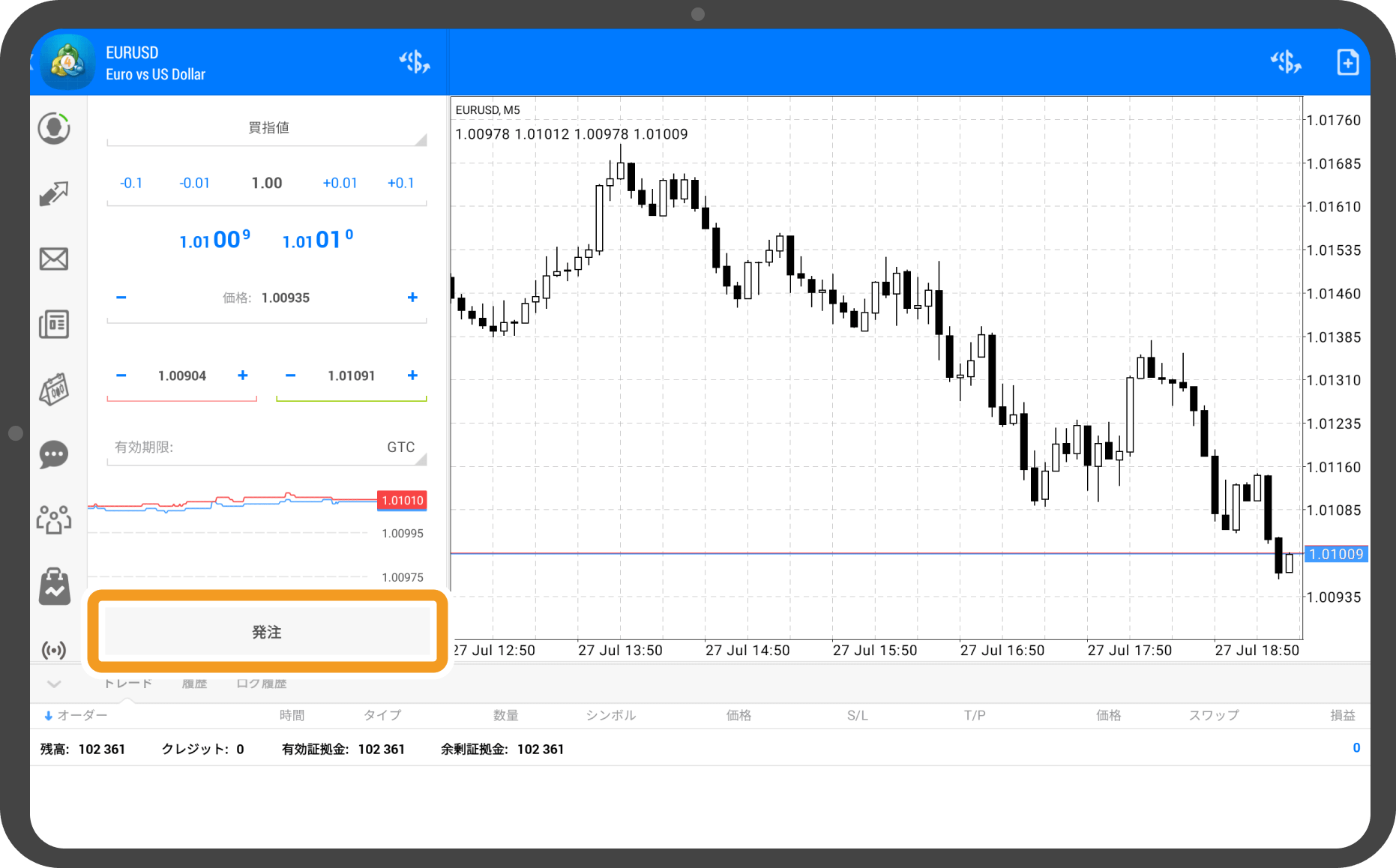Decrease take profit 1.01091 with minus
This screenshot has width=1396, height=868.
(x=291, y=376)
